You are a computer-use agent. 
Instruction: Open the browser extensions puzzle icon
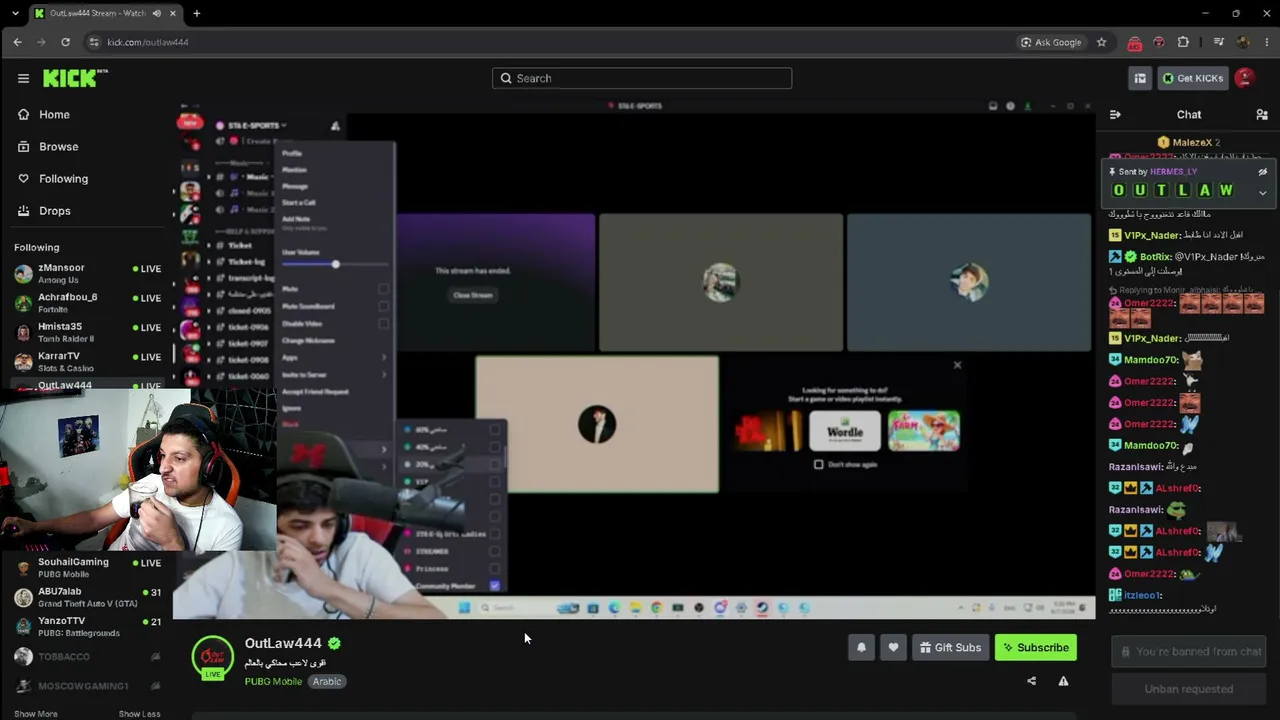(1183, 42)
